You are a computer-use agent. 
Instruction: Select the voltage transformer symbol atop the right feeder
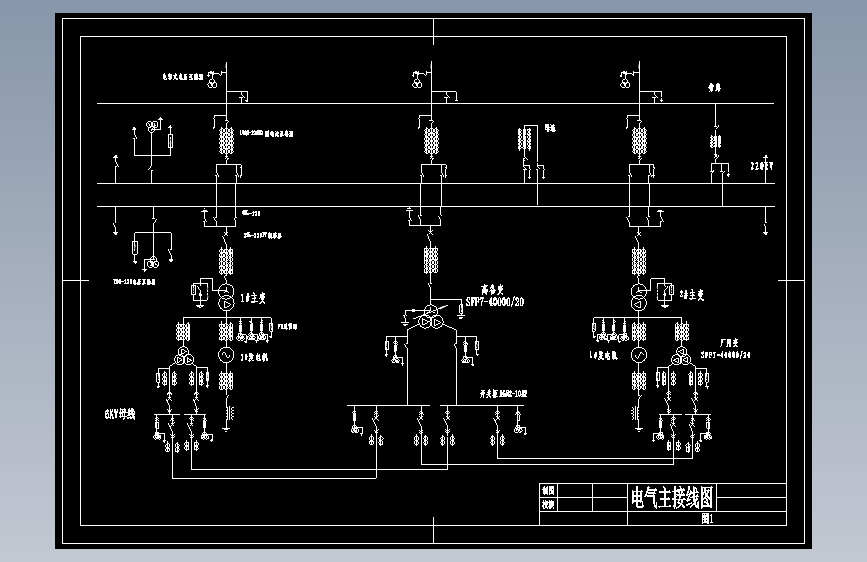(625, 82)
